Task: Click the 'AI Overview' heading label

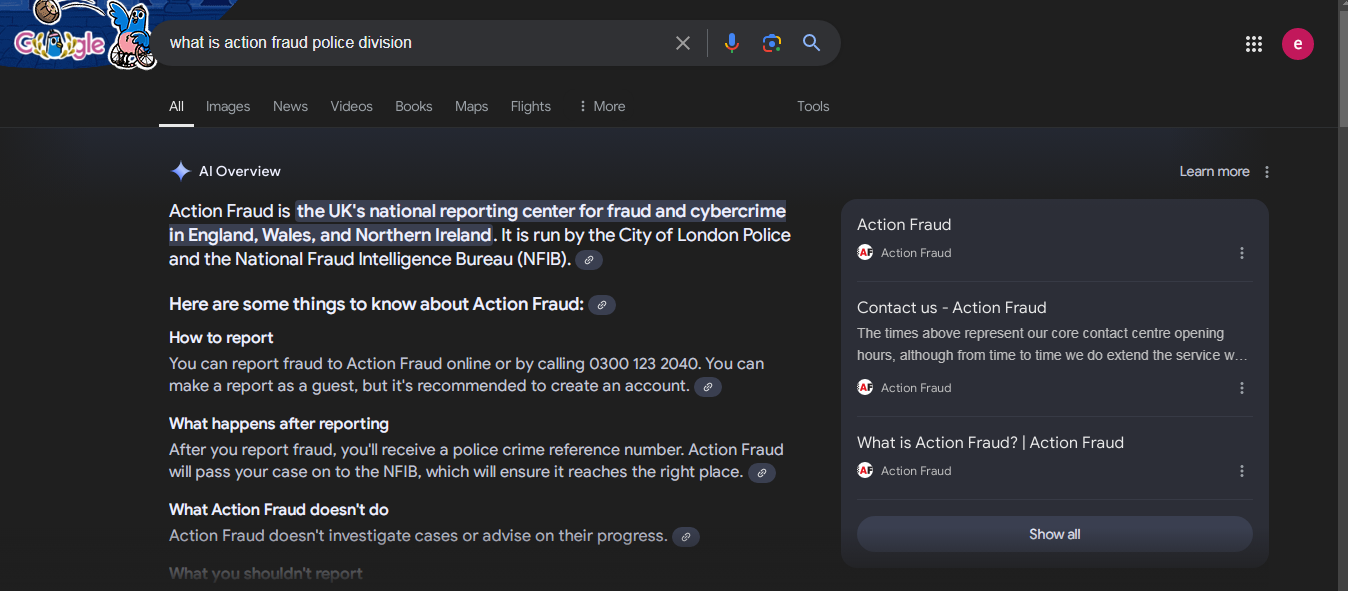Action: pyautogui.click(x=240, y=171)
